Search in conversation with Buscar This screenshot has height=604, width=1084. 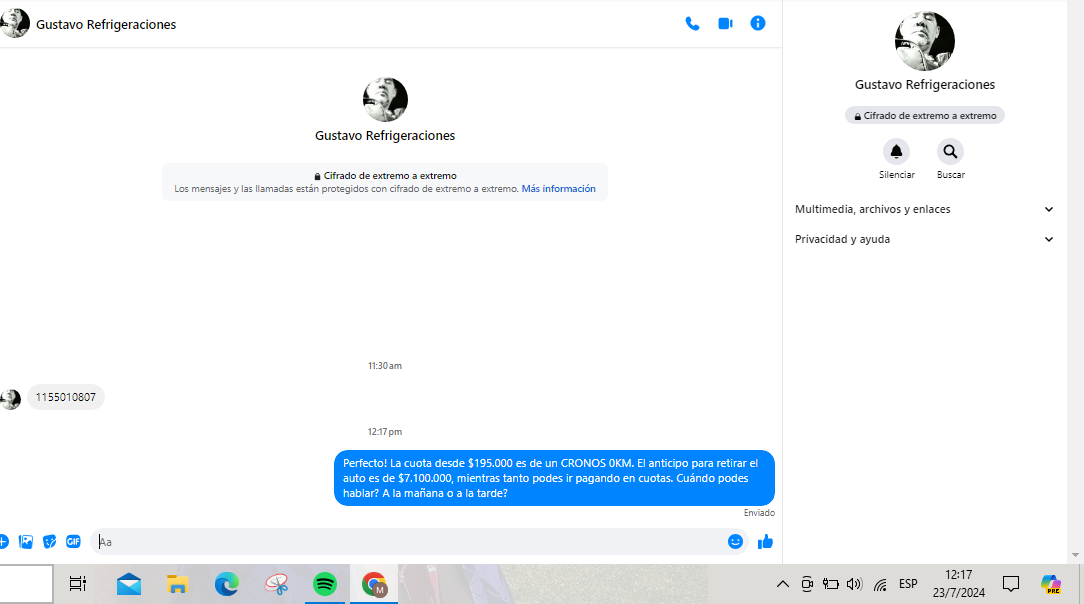pos(950,152)
